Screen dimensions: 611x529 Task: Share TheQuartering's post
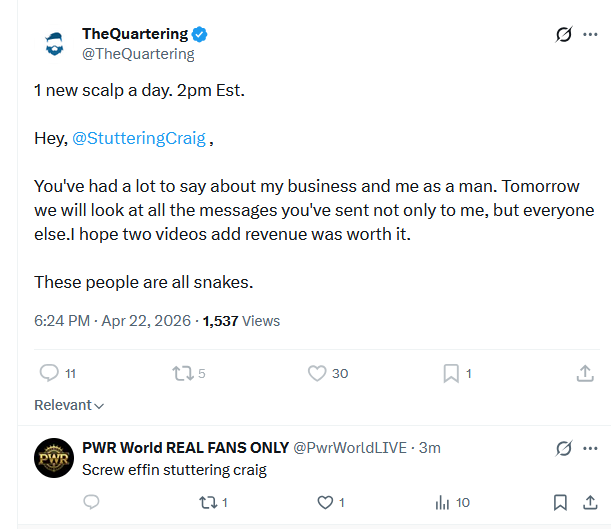[585, 373]
